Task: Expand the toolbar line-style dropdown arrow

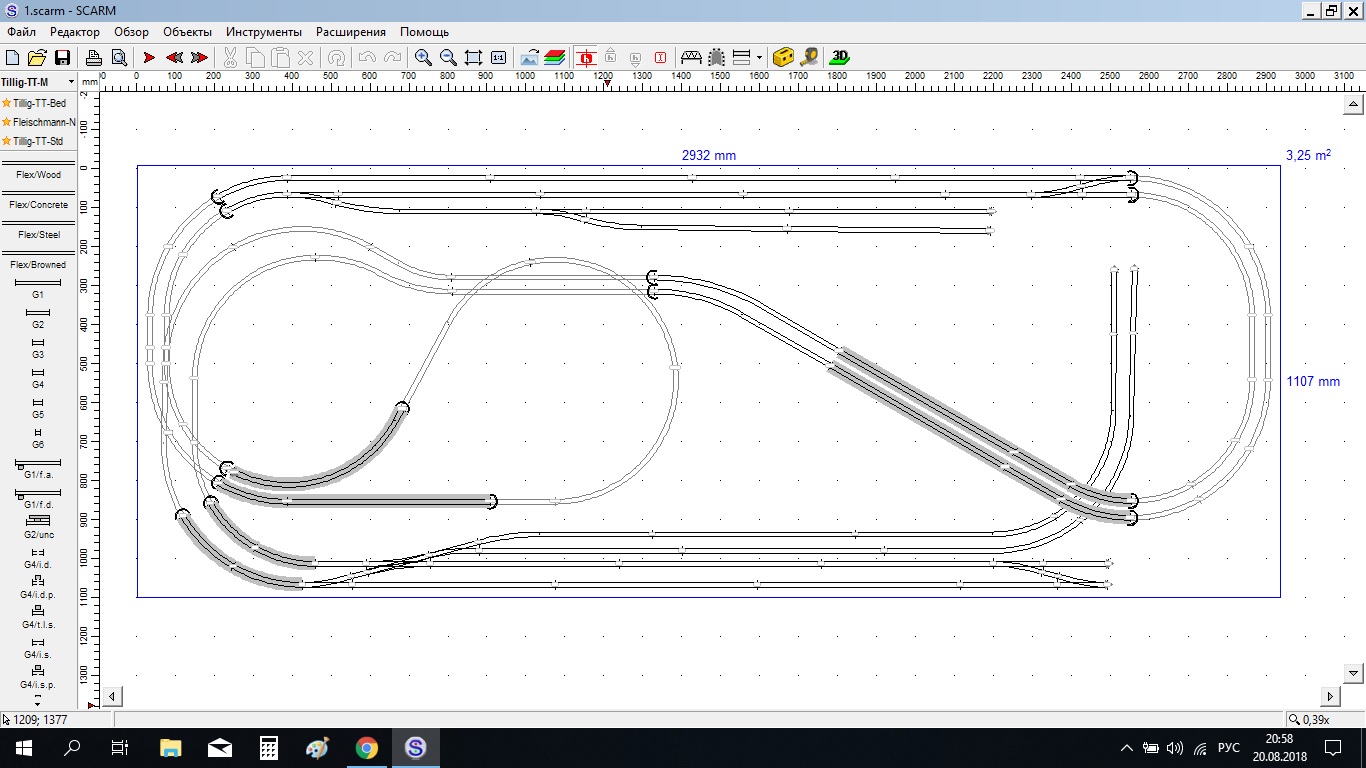Action: (759, 57)
